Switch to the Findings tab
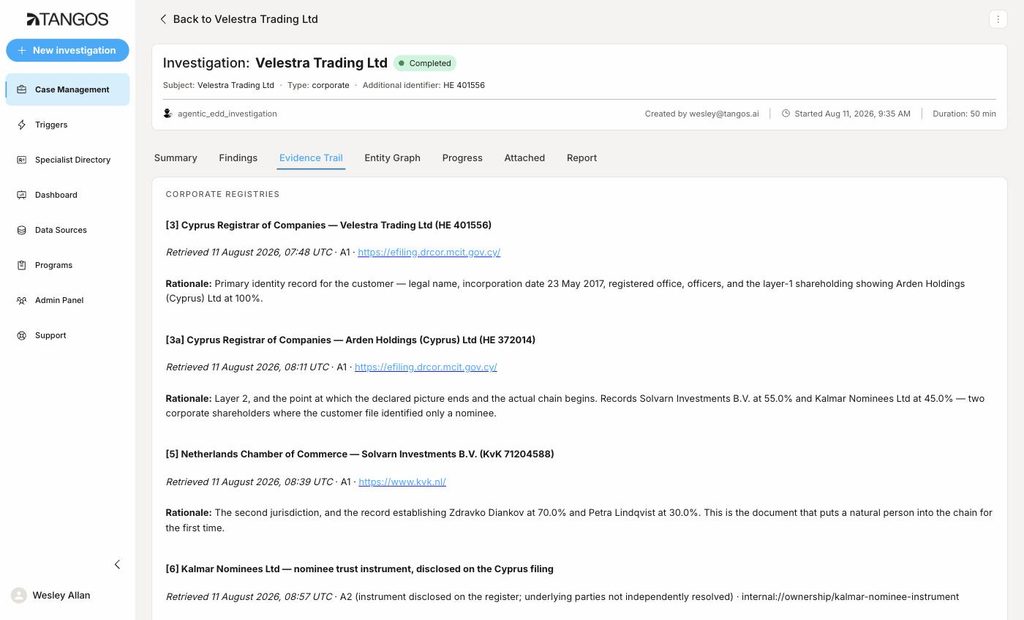 tap(238, 158)
